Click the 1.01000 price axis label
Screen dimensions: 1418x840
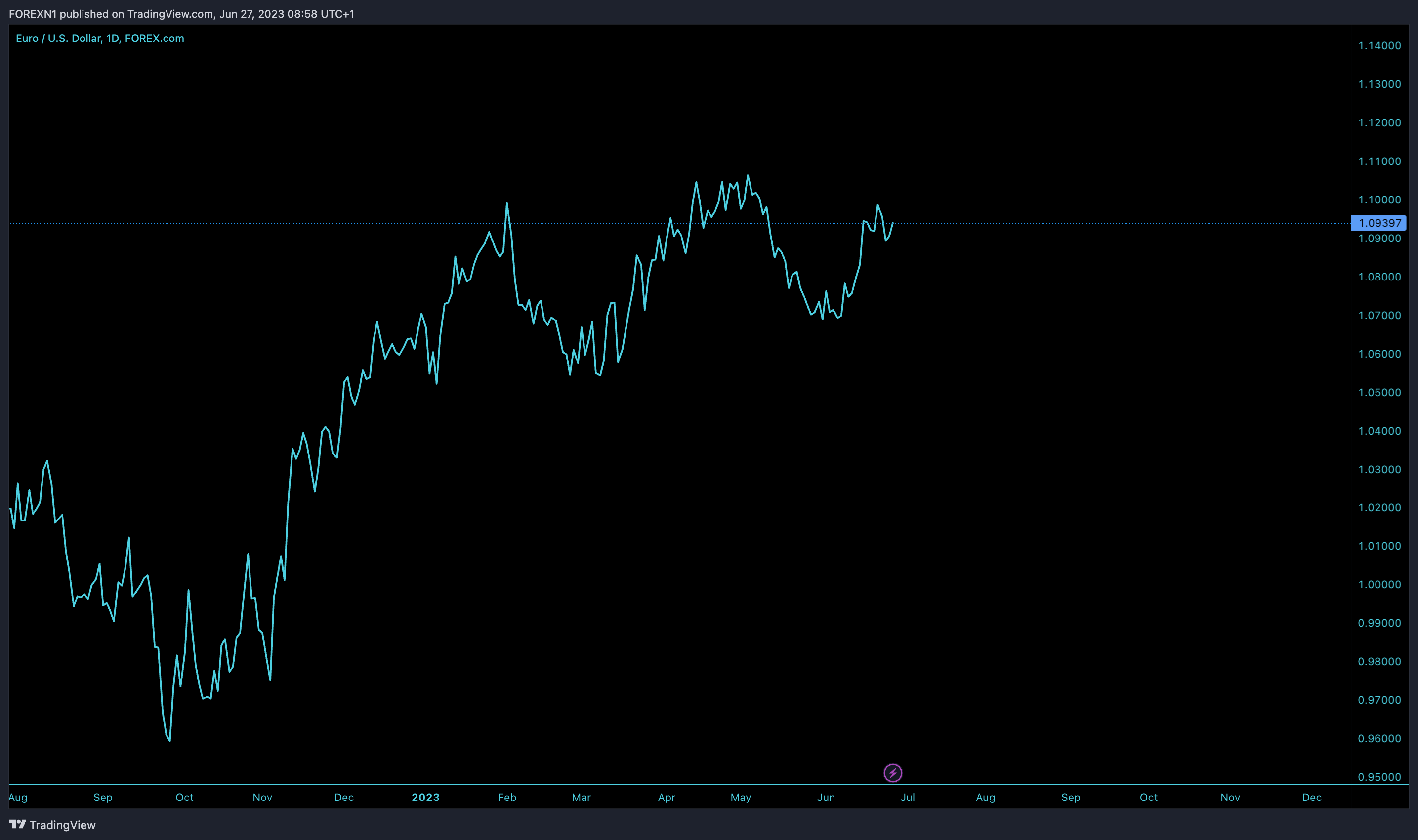point(1379,546)
